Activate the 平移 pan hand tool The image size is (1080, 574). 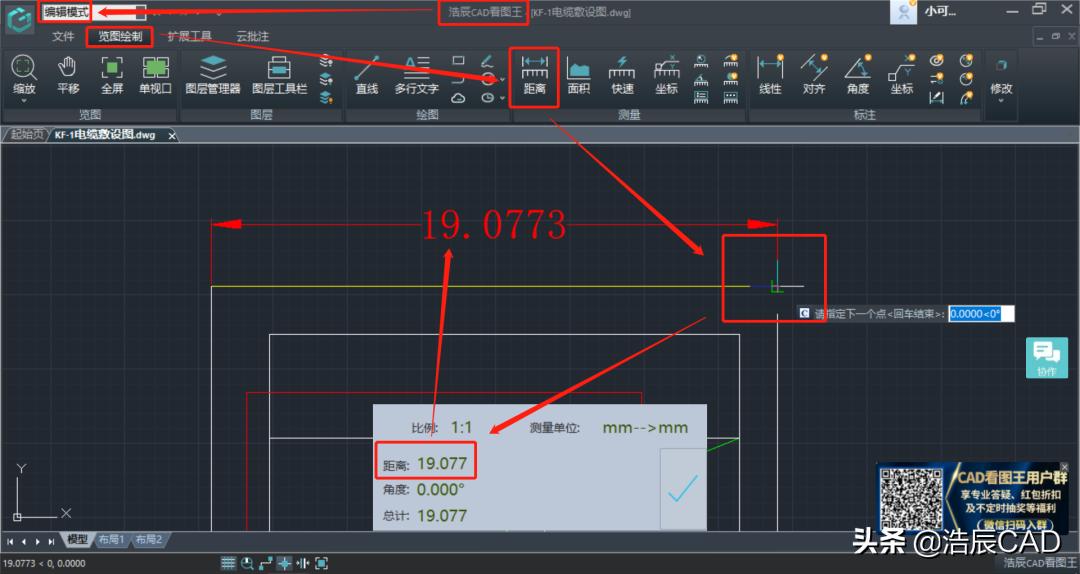68,74
